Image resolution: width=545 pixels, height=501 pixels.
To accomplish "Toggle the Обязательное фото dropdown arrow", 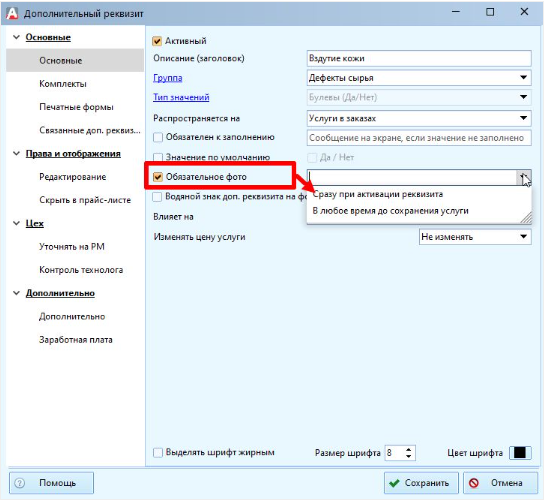I will [524, 177].
